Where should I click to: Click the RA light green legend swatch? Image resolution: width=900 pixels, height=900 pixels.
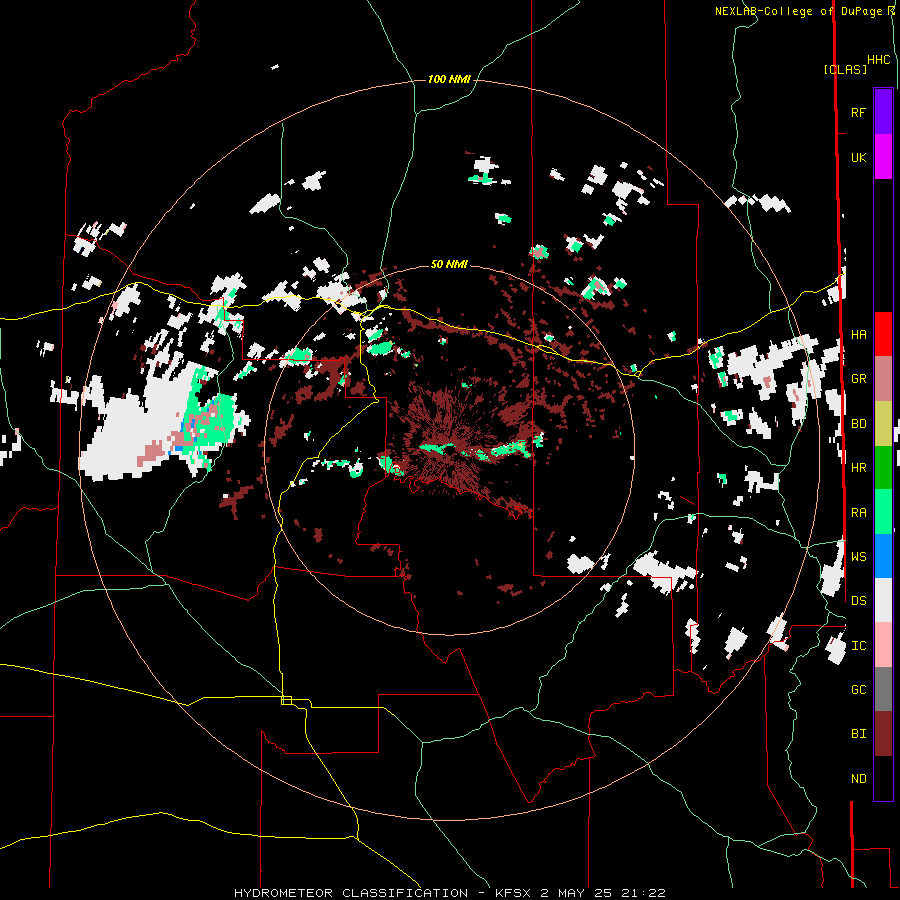pyautogui.click(x=883, y=512)
